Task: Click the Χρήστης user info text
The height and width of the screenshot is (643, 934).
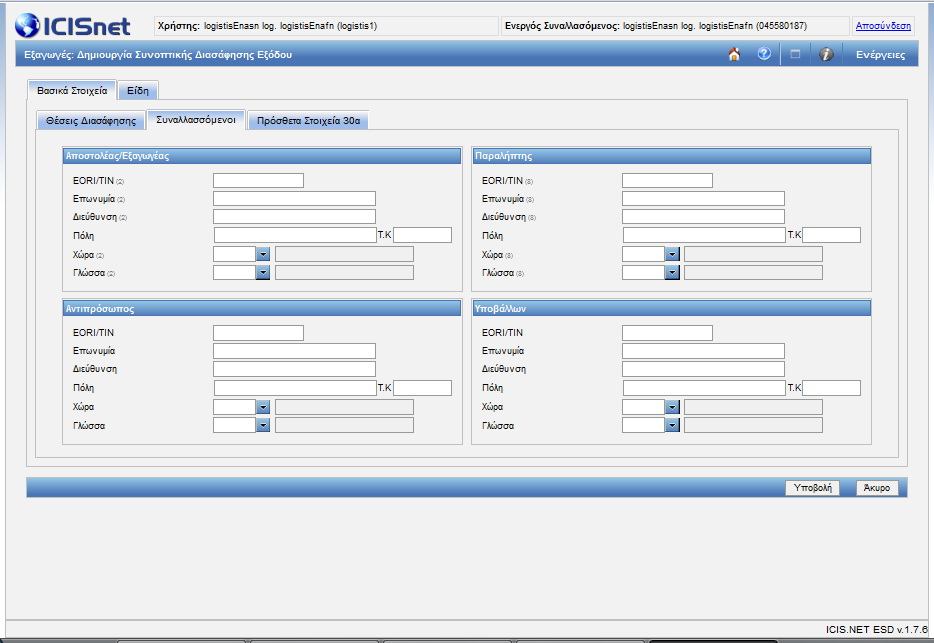Action: [x=267, y=26]
